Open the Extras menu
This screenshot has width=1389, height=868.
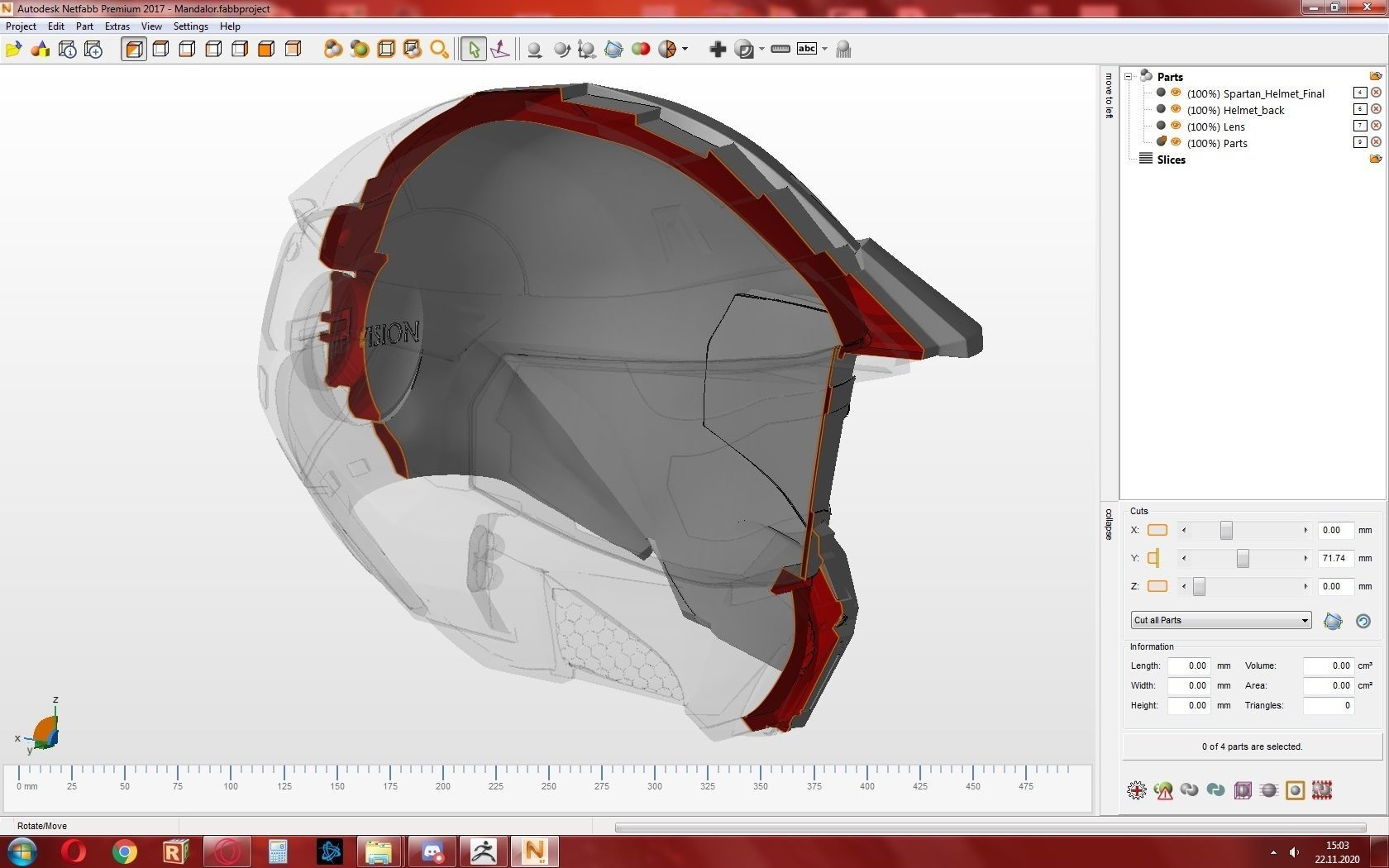[x=117, y=26]
